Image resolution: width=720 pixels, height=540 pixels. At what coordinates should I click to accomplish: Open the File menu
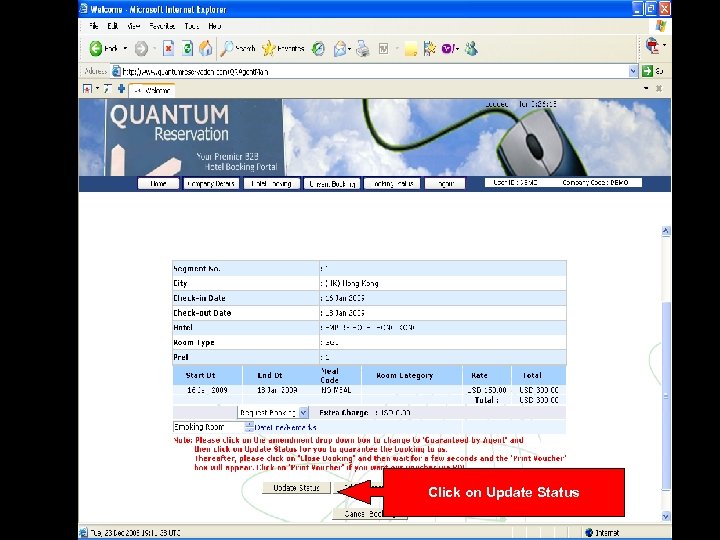(93, 26)
